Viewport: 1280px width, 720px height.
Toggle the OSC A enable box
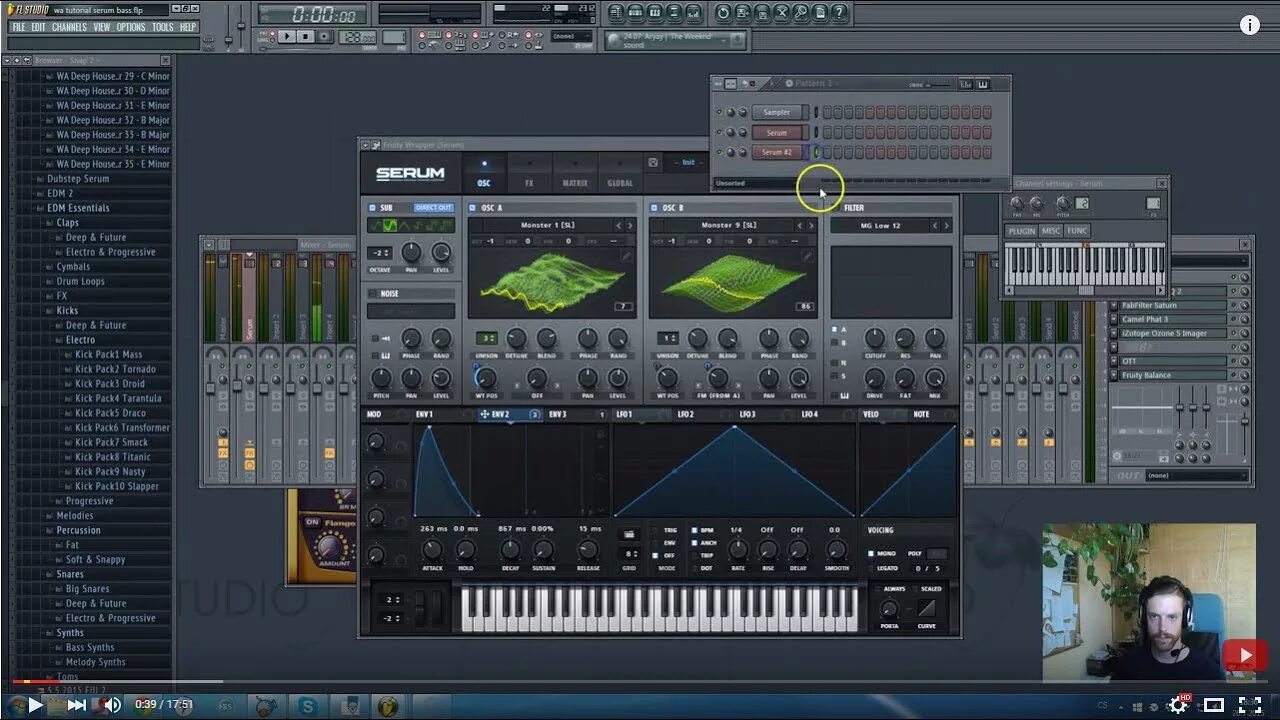[x=473, y=208]
